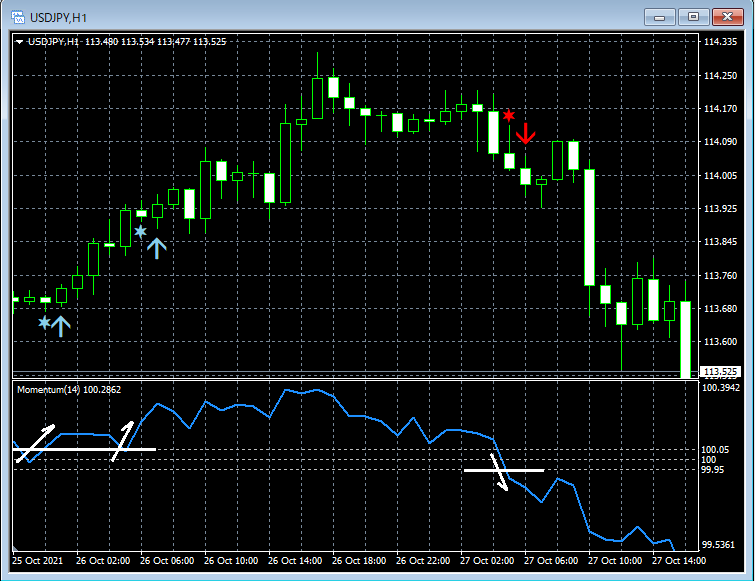The image size is (756, 581).
Task: Click the blue star marker near 113.680
Action: coord(44,322)
